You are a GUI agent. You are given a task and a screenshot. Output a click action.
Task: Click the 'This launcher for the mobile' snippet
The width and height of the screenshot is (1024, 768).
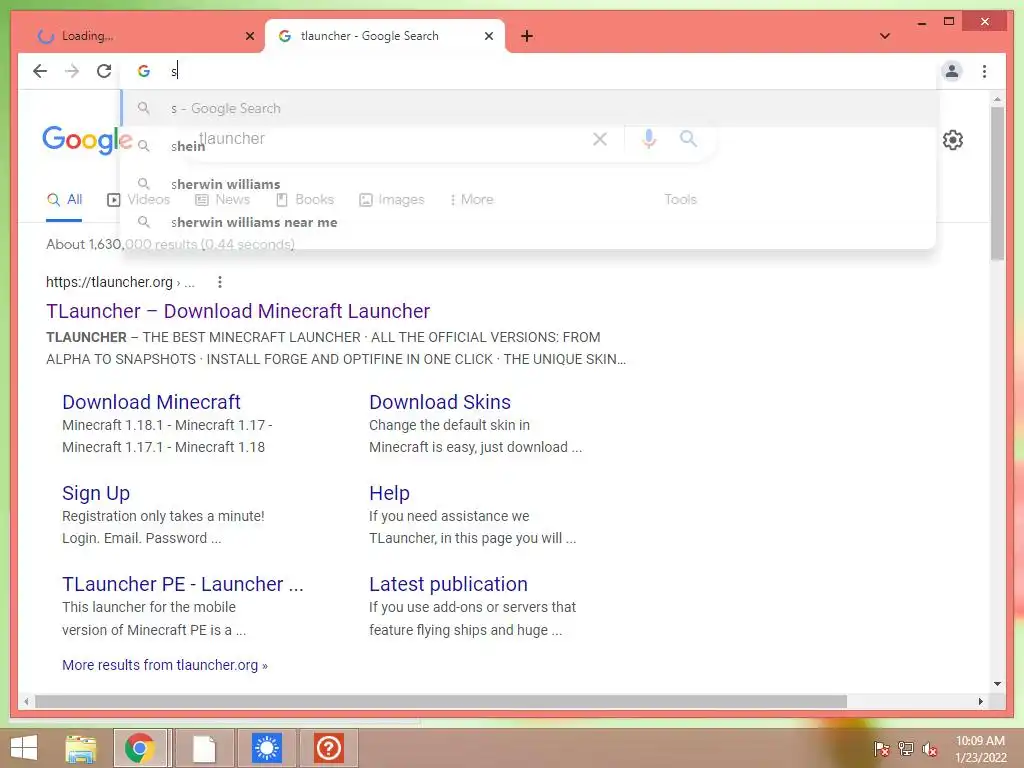(149, 607)
